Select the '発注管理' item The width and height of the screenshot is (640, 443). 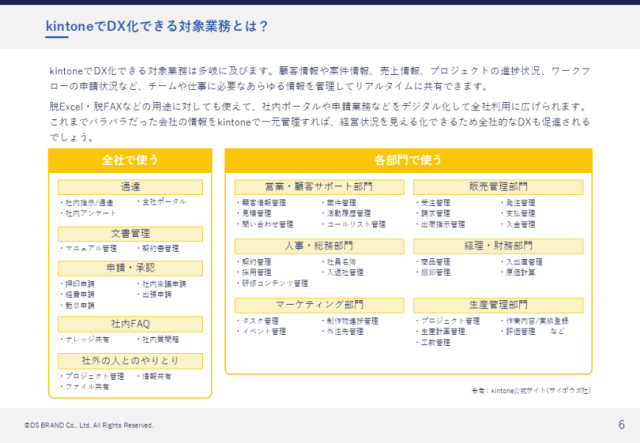520,203
